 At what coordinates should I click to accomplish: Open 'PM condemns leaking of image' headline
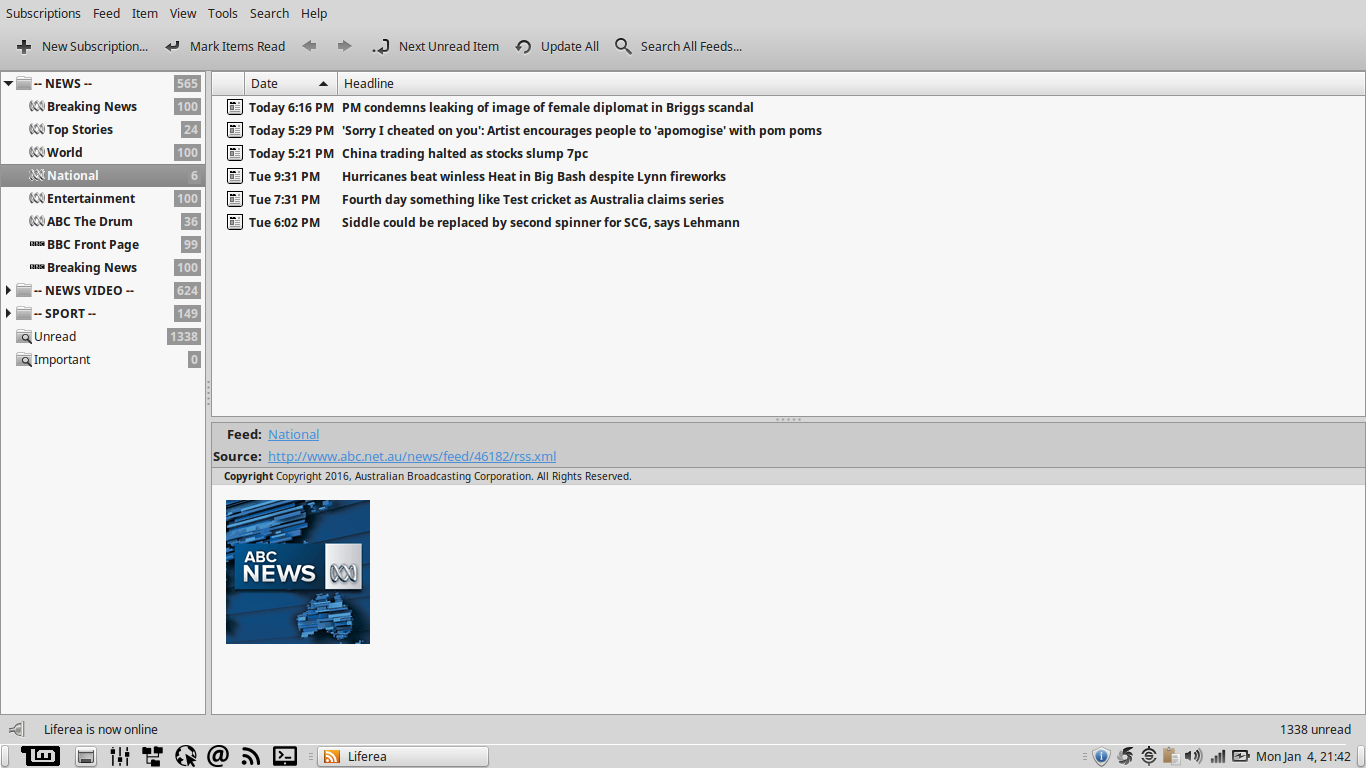pos(548,107)
